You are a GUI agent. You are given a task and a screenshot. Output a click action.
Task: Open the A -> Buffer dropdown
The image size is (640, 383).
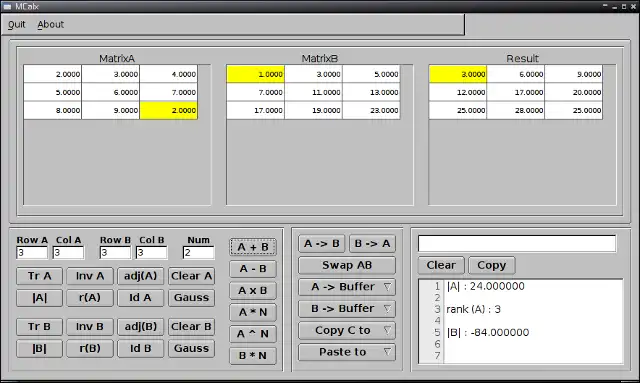(x=347, y=287)
